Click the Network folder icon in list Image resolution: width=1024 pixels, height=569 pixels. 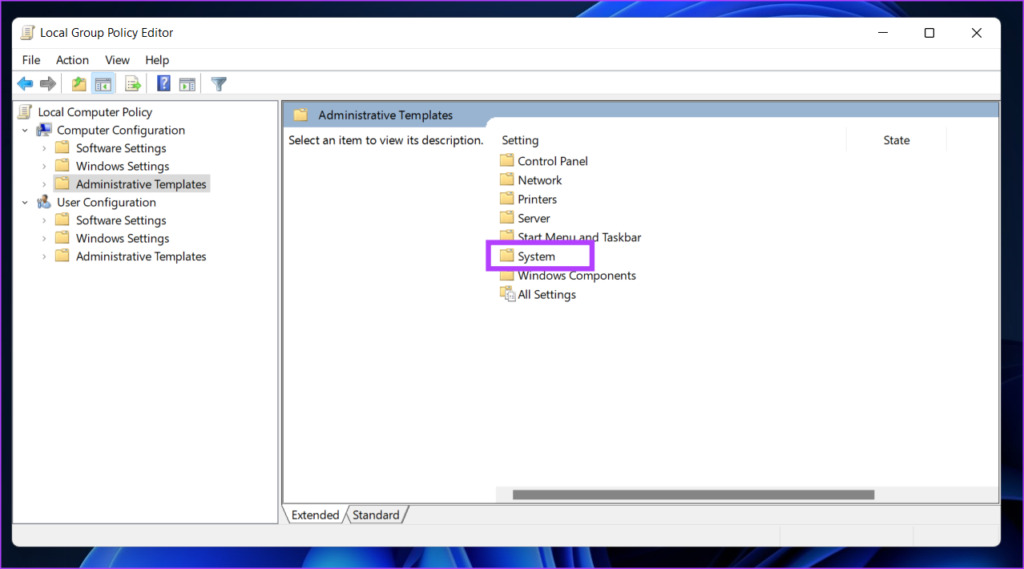click(507, 179)
